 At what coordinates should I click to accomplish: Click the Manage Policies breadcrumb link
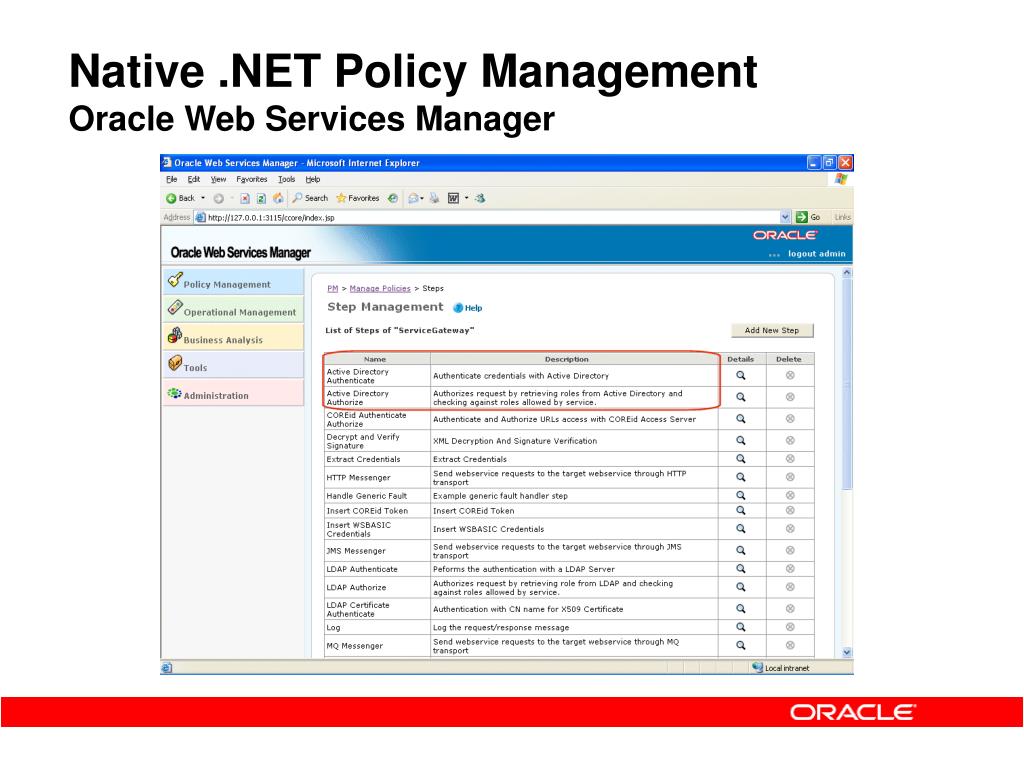(x=380, y=288)
